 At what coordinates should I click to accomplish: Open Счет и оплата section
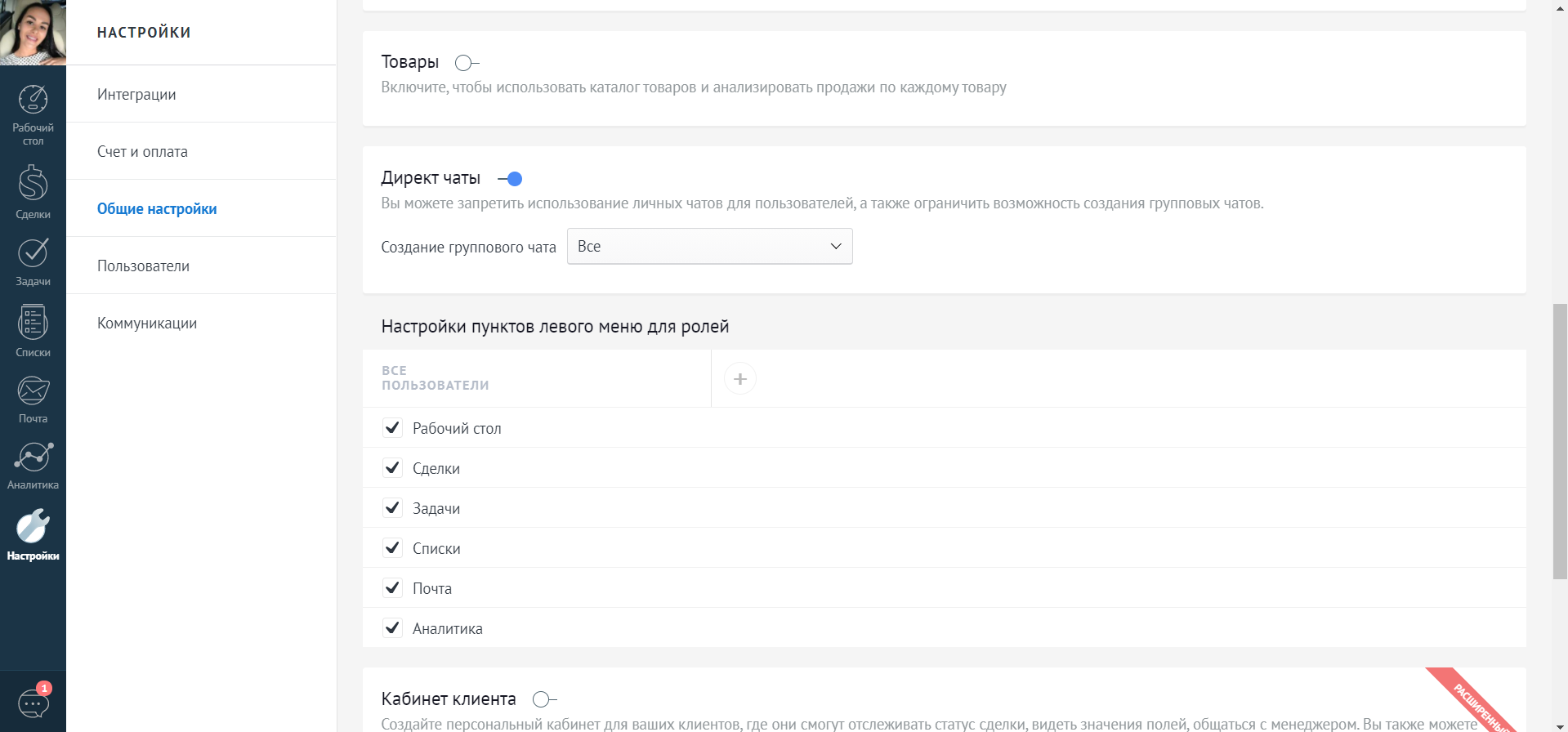click(142, 152)
